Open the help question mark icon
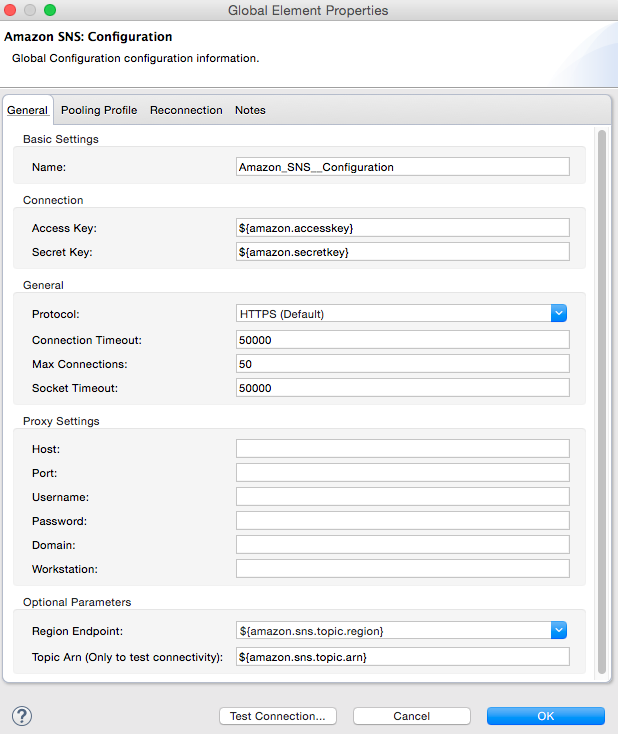Screen dimensions: 618x734 click(22, 716)
